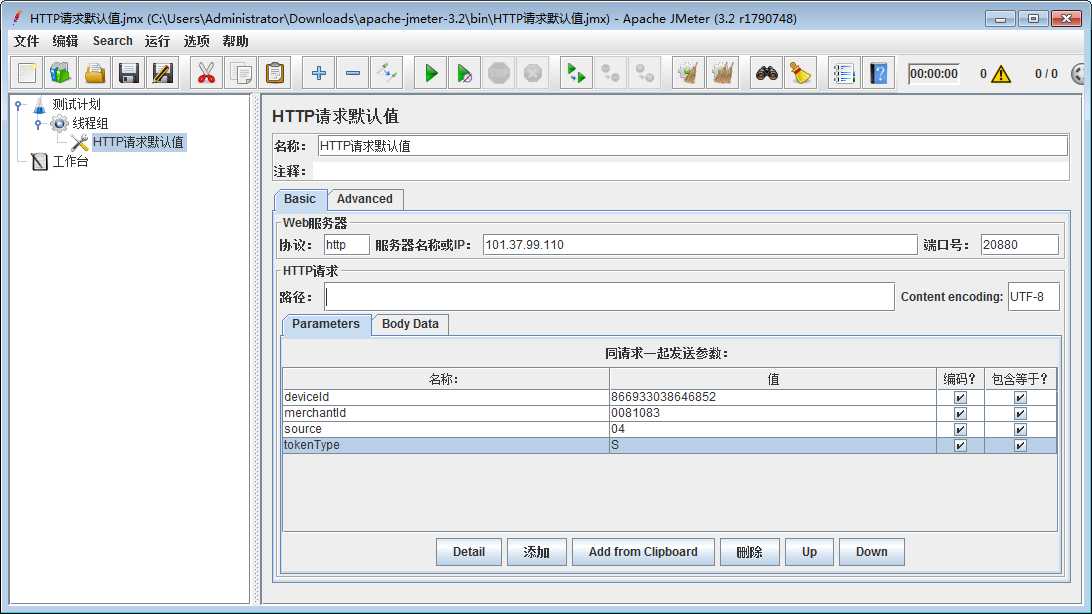Open the 编辑 menu
The width and height of the screenshot is (1092, 614).
point(65,41)
